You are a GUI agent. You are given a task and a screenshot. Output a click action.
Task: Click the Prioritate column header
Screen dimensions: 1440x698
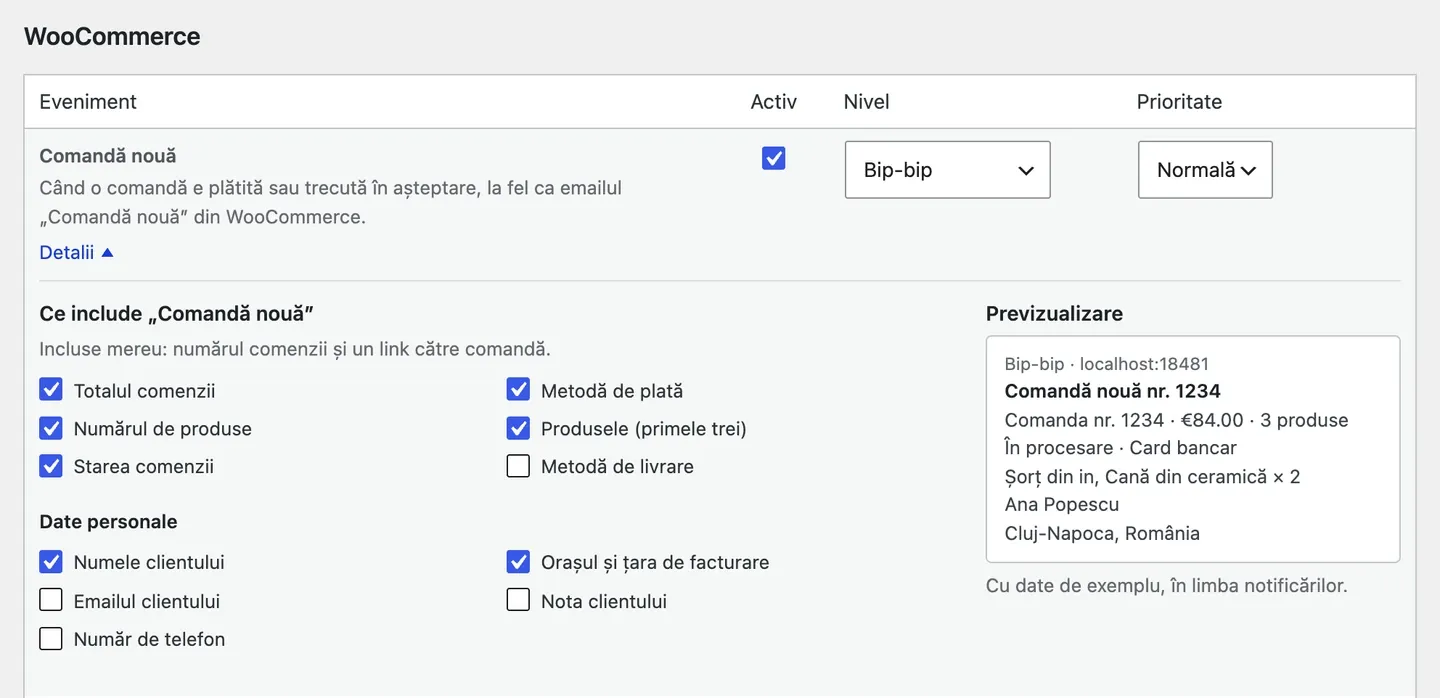pos(1180,102)
